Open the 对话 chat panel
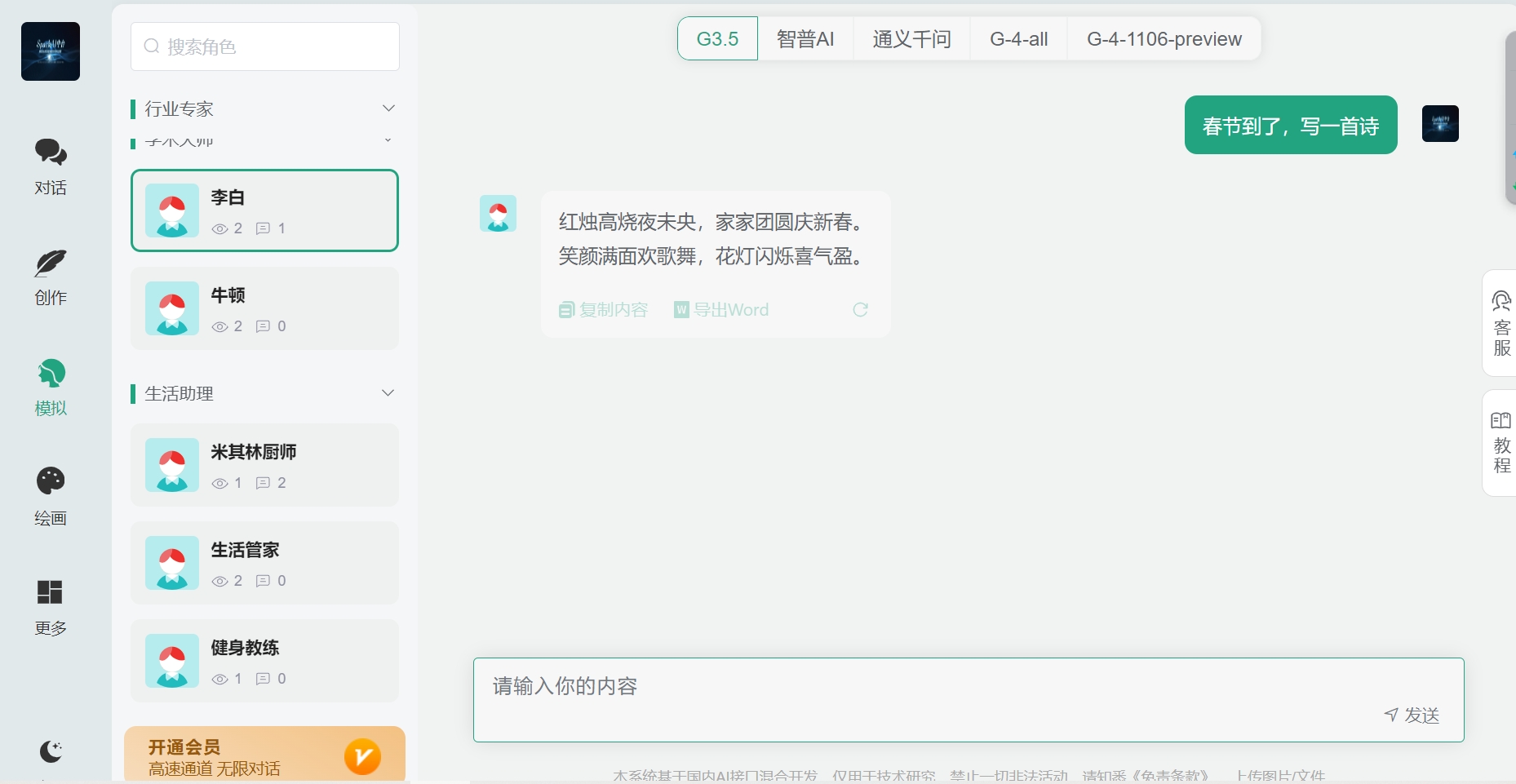This screenshot has width=1516, height=784. click(51, 166)
